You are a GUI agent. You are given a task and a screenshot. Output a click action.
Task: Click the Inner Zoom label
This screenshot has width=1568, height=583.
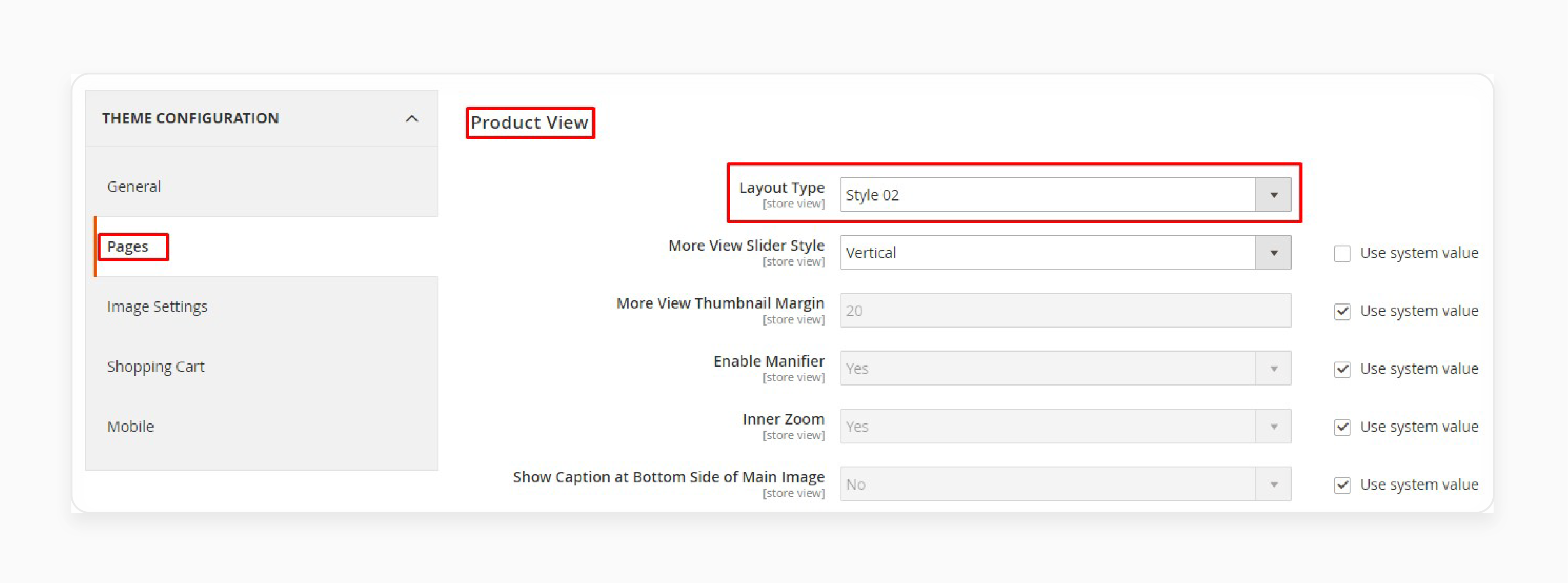(x=784, y=419)
